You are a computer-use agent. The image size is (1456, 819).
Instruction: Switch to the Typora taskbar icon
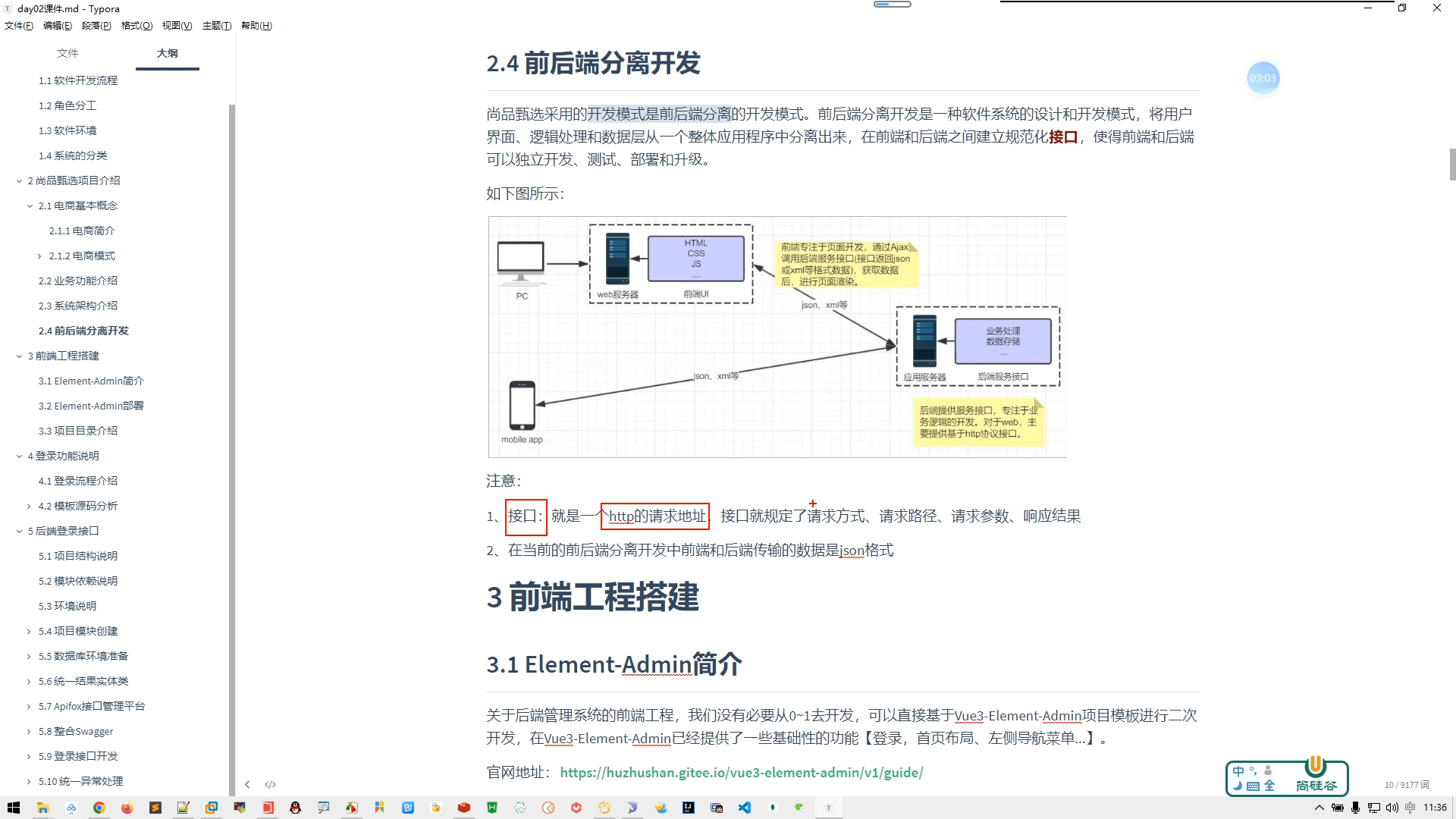pos(829,808)
